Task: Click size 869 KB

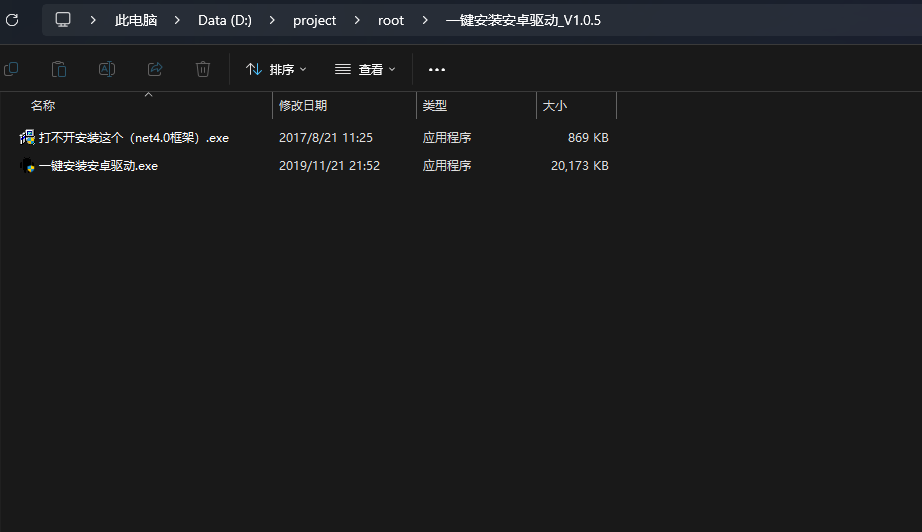Action: click(x=588, y=138)
